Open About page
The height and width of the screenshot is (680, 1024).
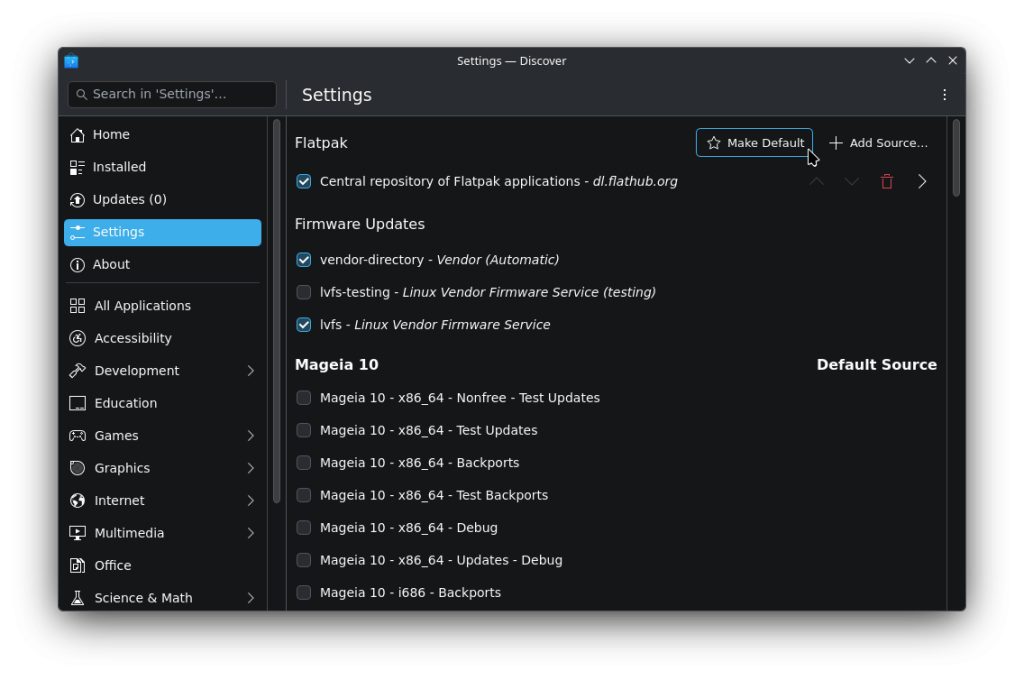[163, 265]
